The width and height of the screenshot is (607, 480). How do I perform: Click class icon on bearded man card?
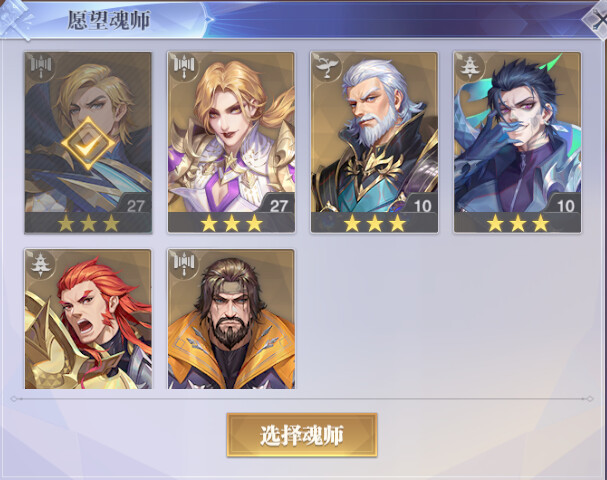tap(184, 264)
